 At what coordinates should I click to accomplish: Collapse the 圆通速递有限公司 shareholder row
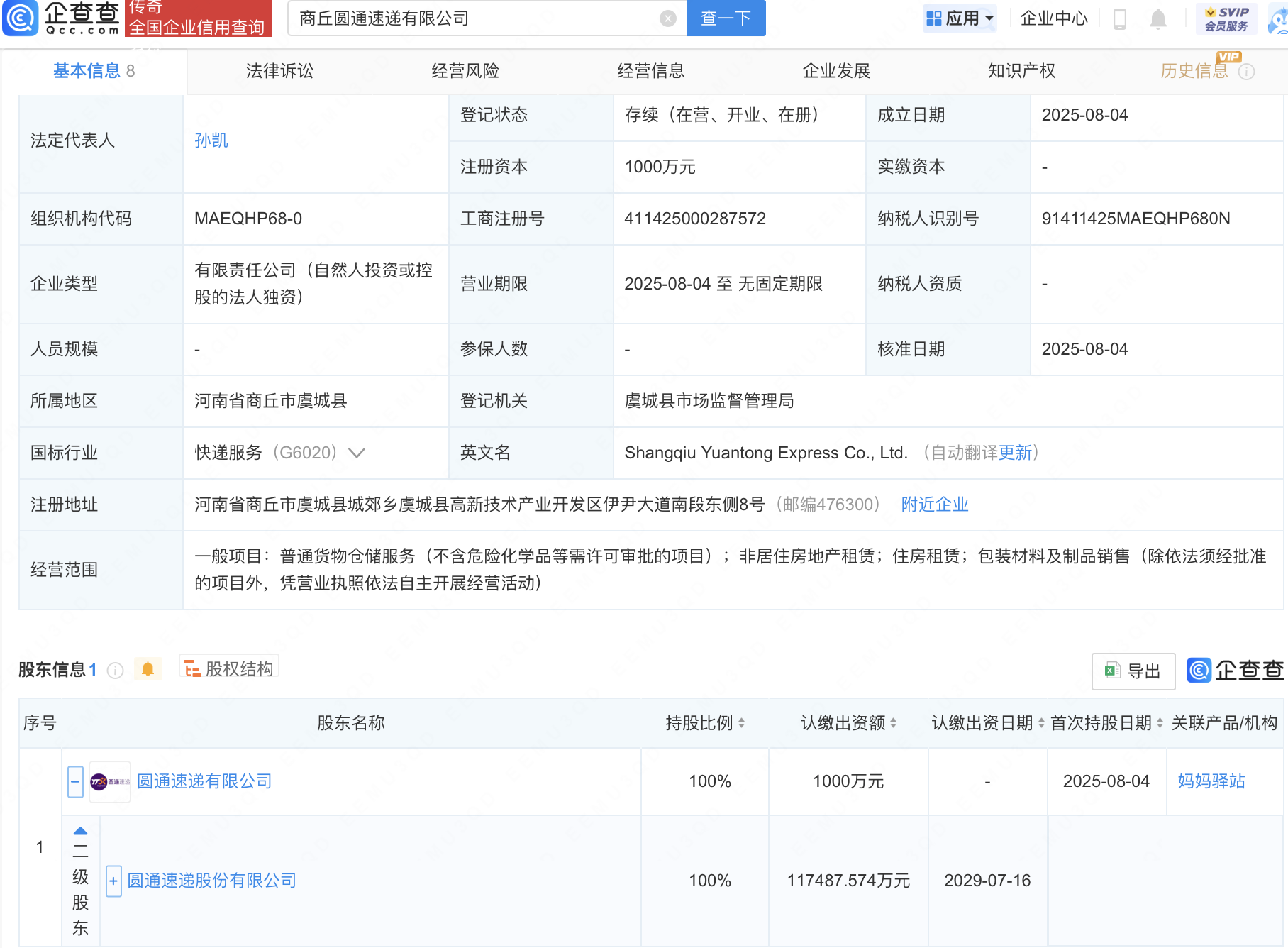tap(75, 781)
